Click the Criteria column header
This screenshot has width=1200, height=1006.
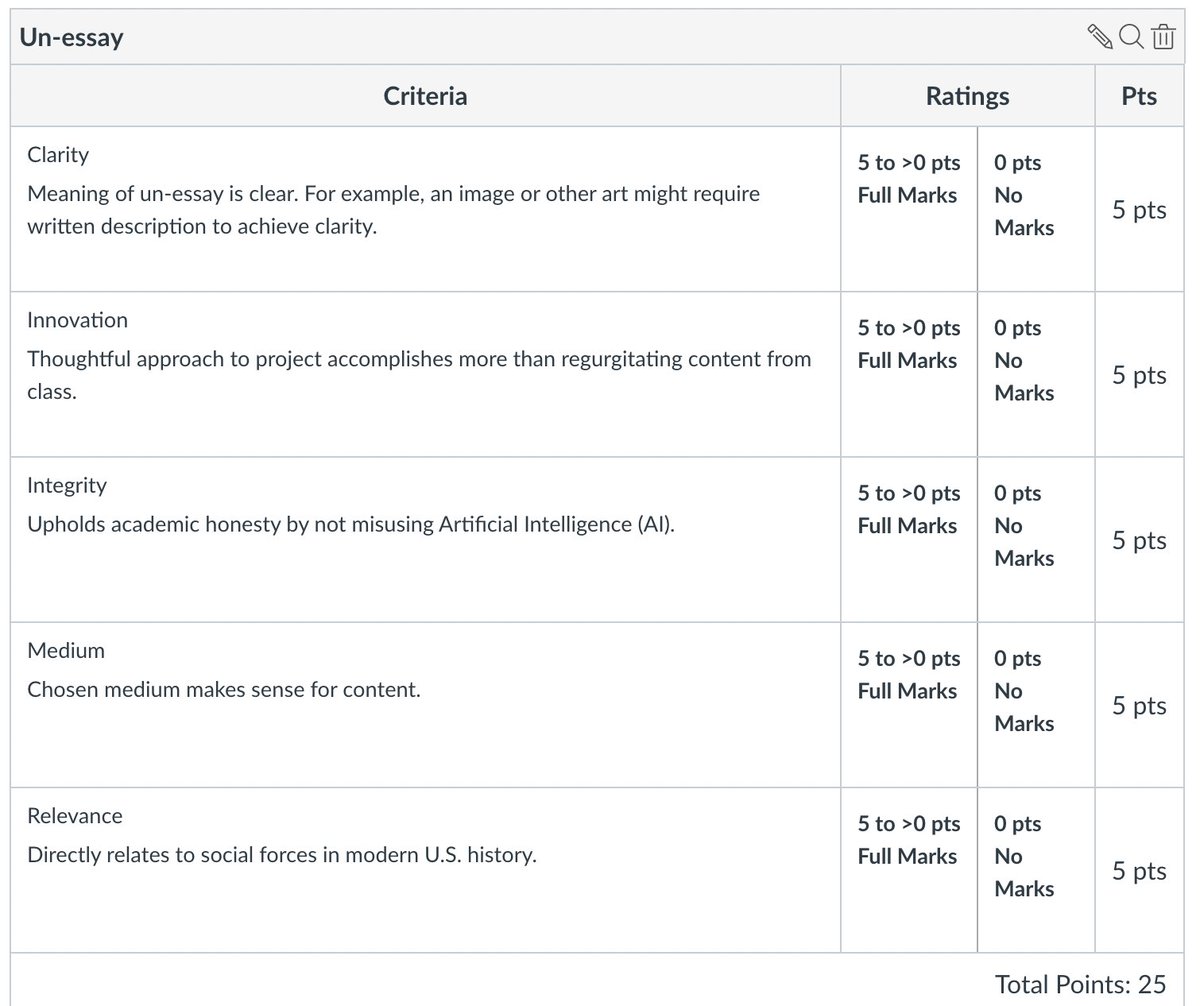click(x=425, y=96)
